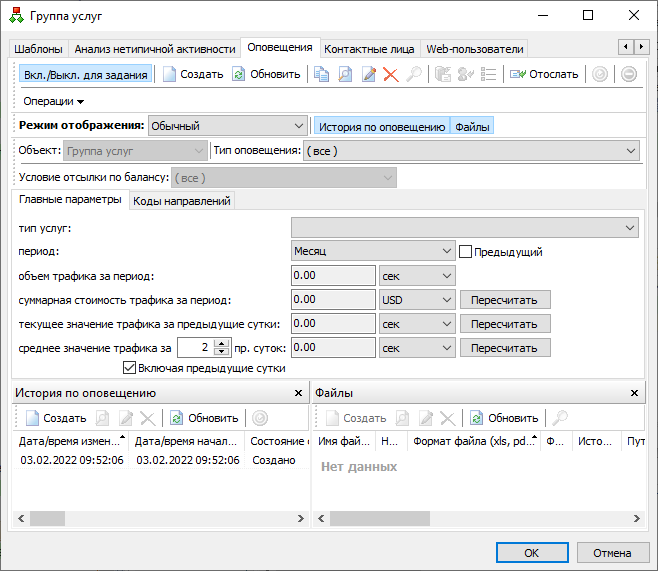Screen dimensions: 658x571
Task: Click round clock icon in История по оповещению toolbar
Action: coord(260,418)
